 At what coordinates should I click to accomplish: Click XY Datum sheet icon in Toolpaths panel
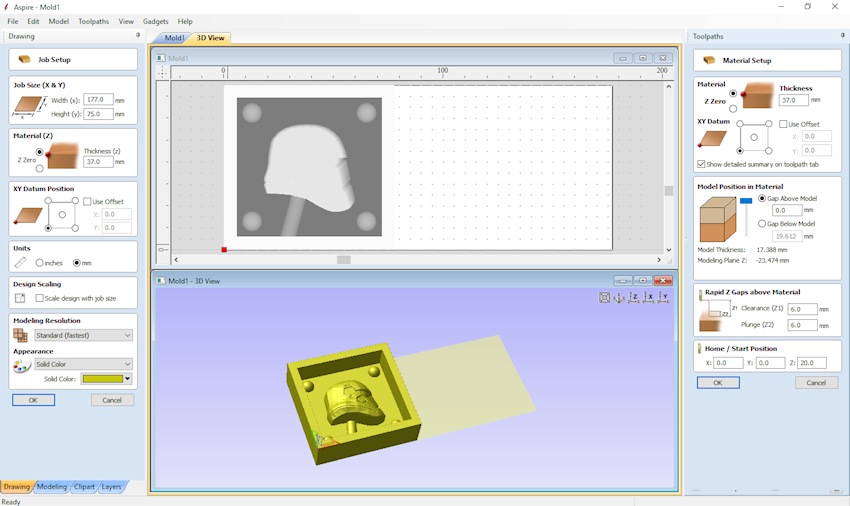(x=712, y=139)
